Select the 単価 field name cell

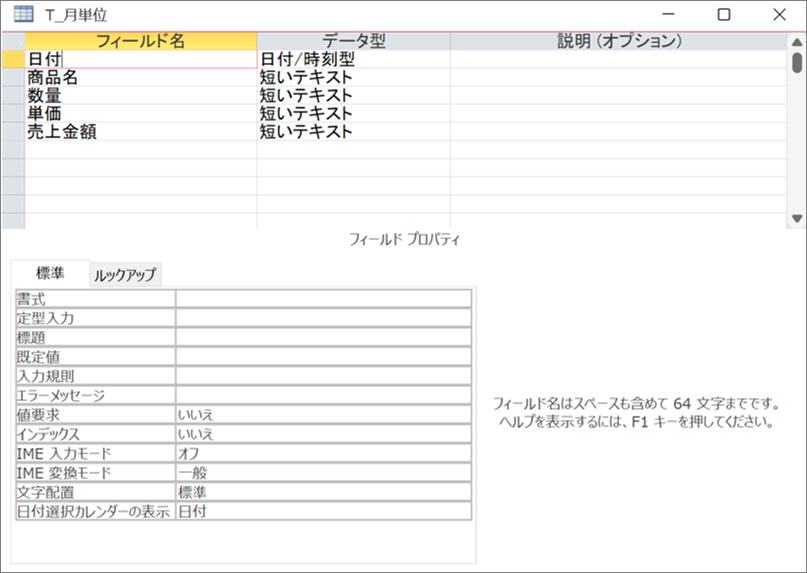pyautogui.click(x=141, y=113)
